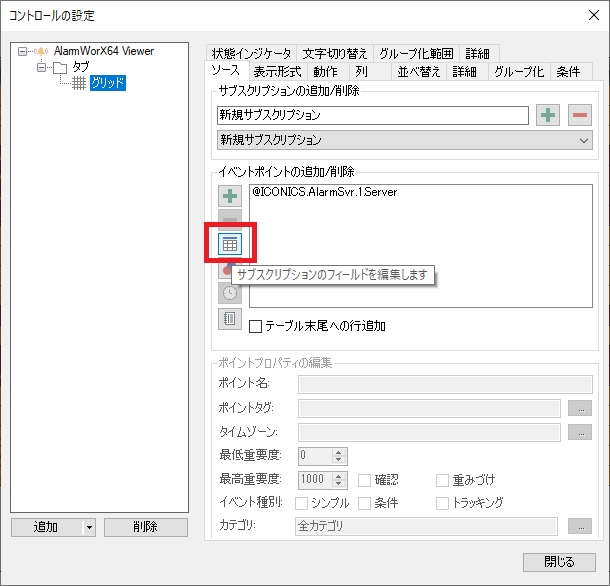Select グリッド item in the tree
Screen dimensions: 610x586
108,83
